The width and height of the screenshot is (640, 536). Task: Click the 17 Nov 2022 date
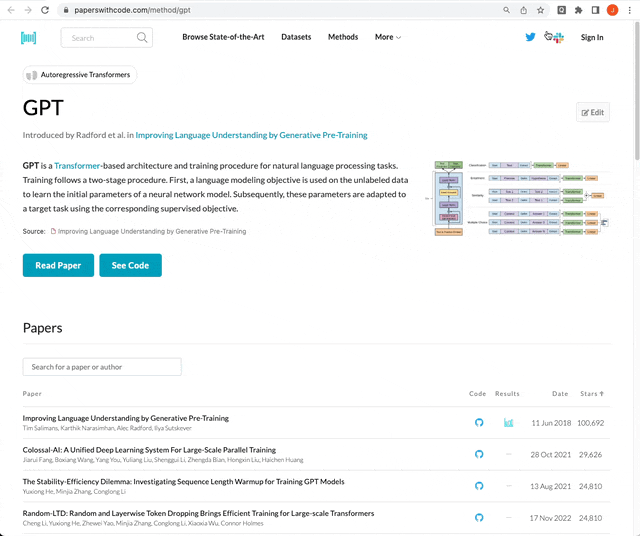550,518
